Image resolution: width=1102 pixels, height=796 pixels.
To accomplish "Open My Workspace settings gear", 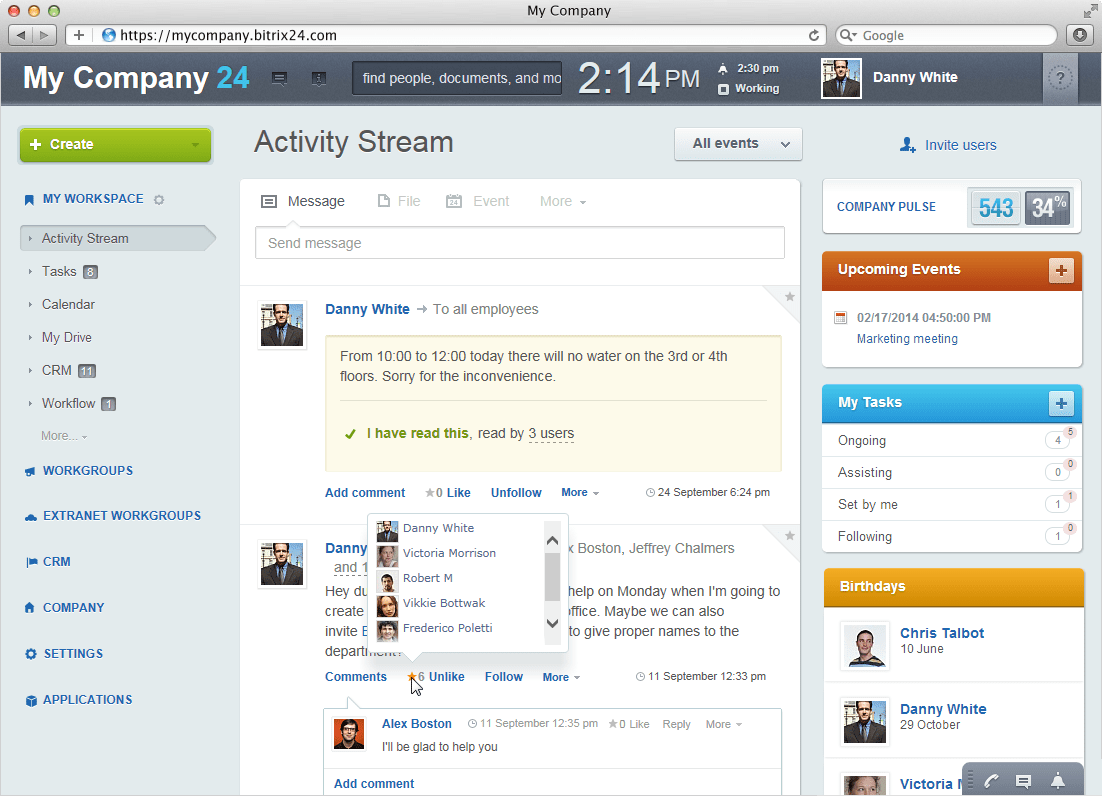I will pyautogui.click(x=159, y=200).
